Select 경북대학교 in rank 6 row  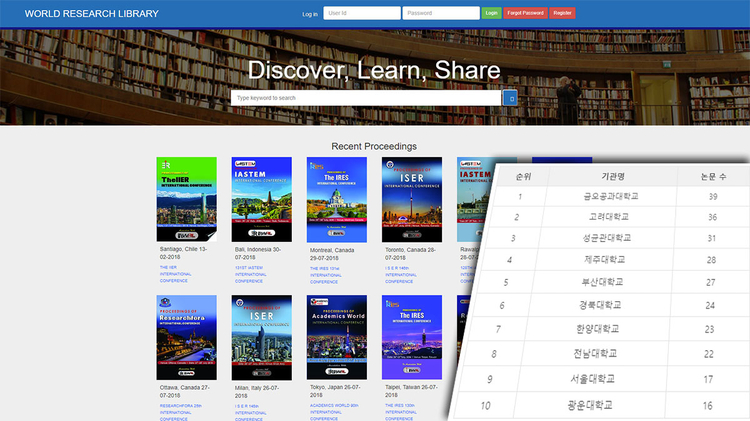pos(600,305)
